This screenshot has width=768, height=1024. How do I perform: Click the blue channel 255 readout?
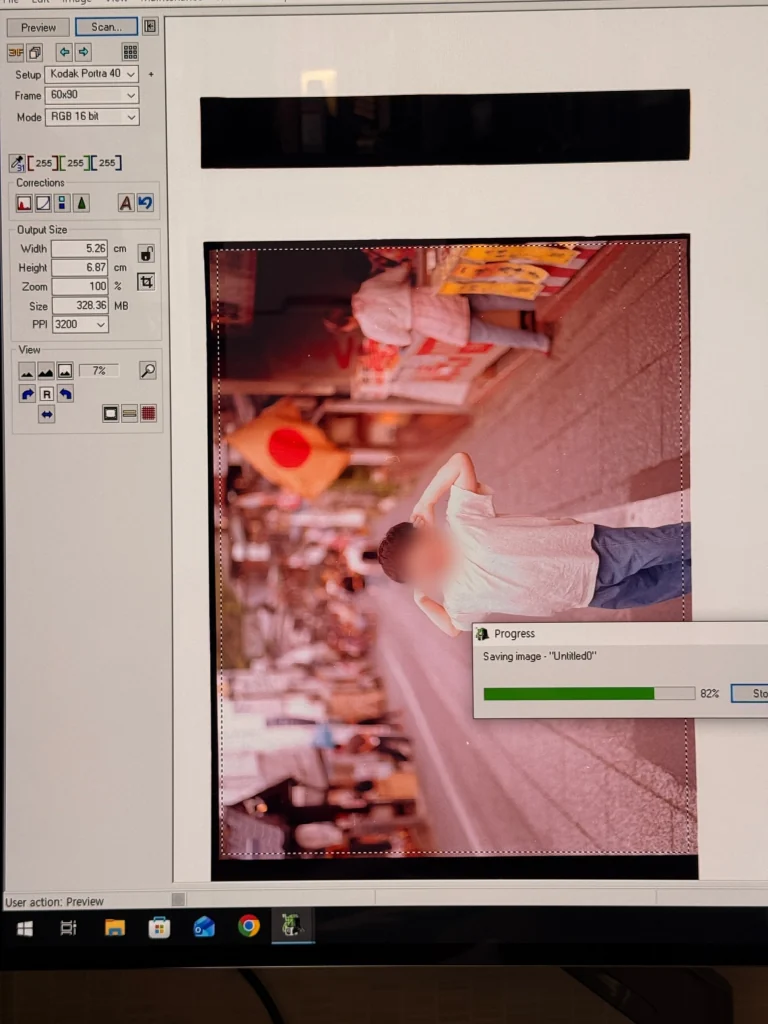(106, 163)
